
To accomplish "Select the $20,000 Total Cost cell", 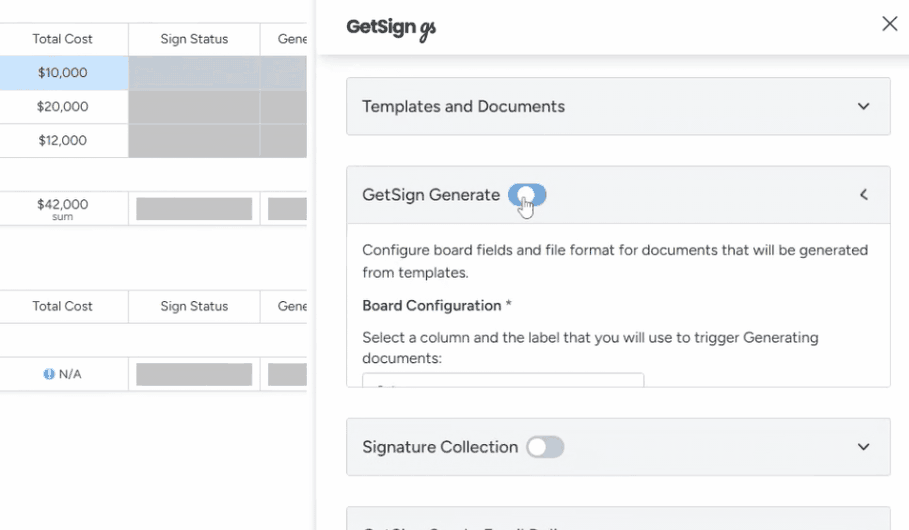I will (x=63, y=107).
